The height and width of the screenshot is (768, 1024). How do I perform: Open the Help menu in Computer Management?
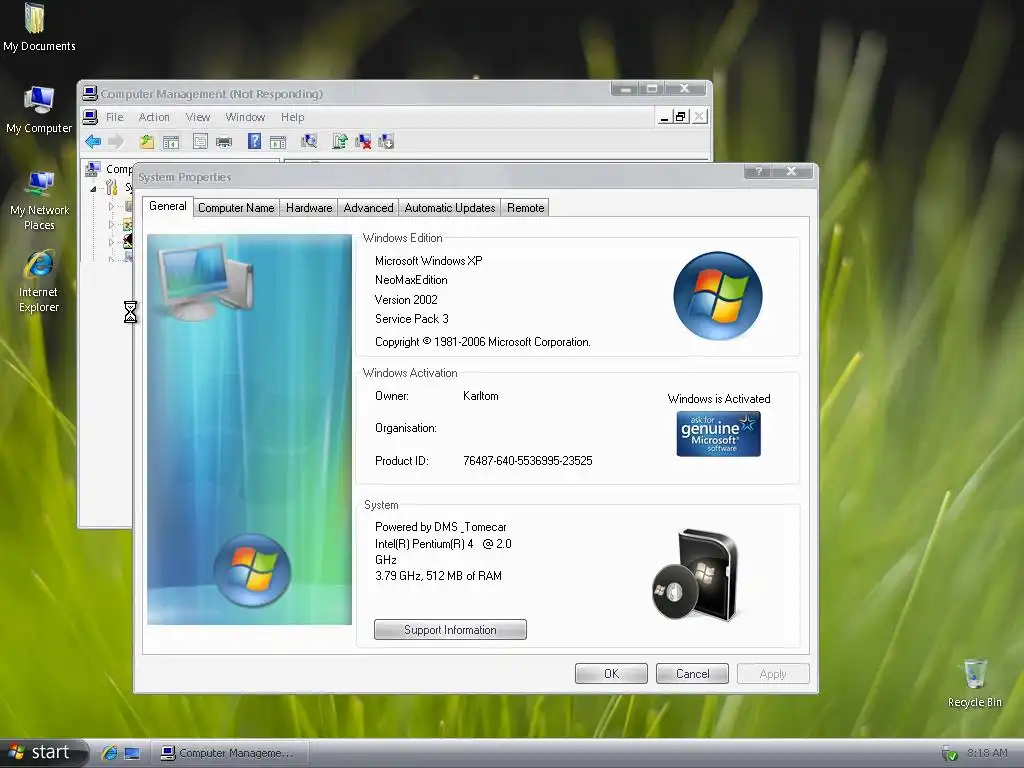click(x=293, y=117)
